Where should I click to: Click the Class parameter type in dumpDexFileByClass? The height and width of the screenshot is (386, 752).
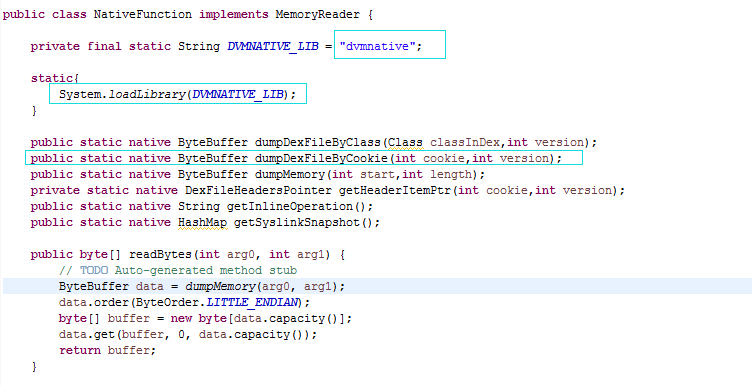point(405,142)
